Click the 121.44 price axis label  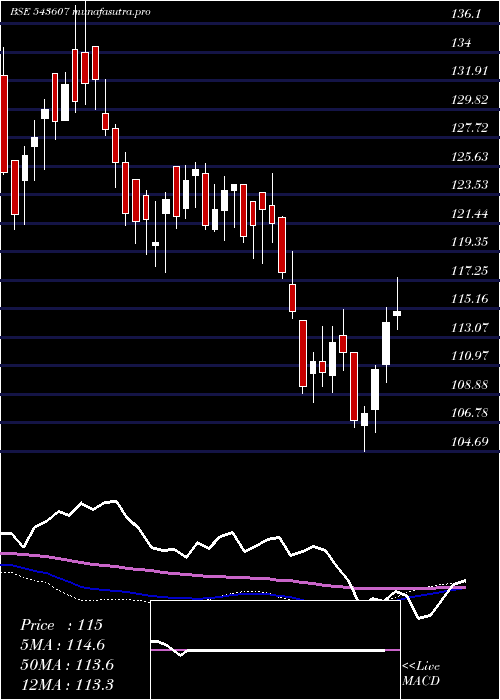click(470, 213)
